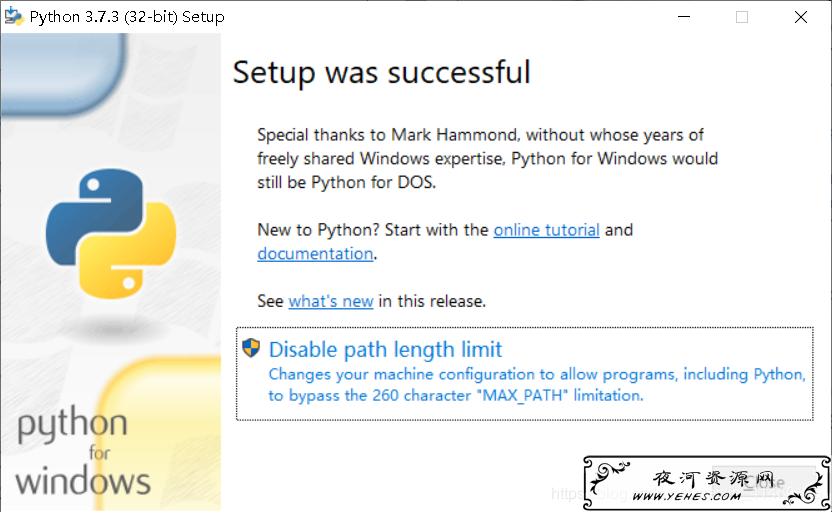Click the WWW.YEHES.COM watermark text

click(687, 497)
